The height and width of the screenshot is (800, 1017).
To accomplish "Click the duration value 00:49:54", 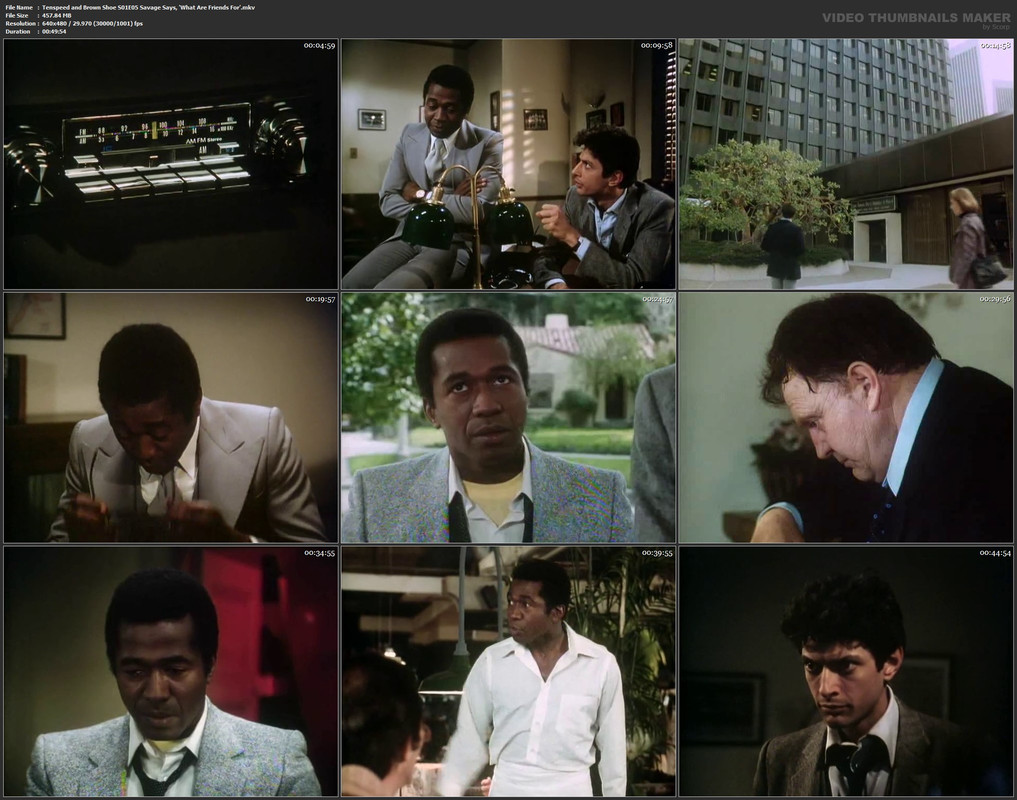I will pos(54,31).
